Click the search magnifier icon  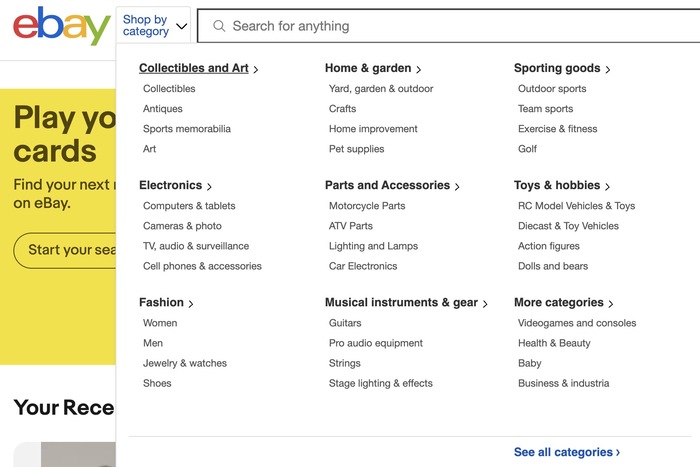(219, 26)
